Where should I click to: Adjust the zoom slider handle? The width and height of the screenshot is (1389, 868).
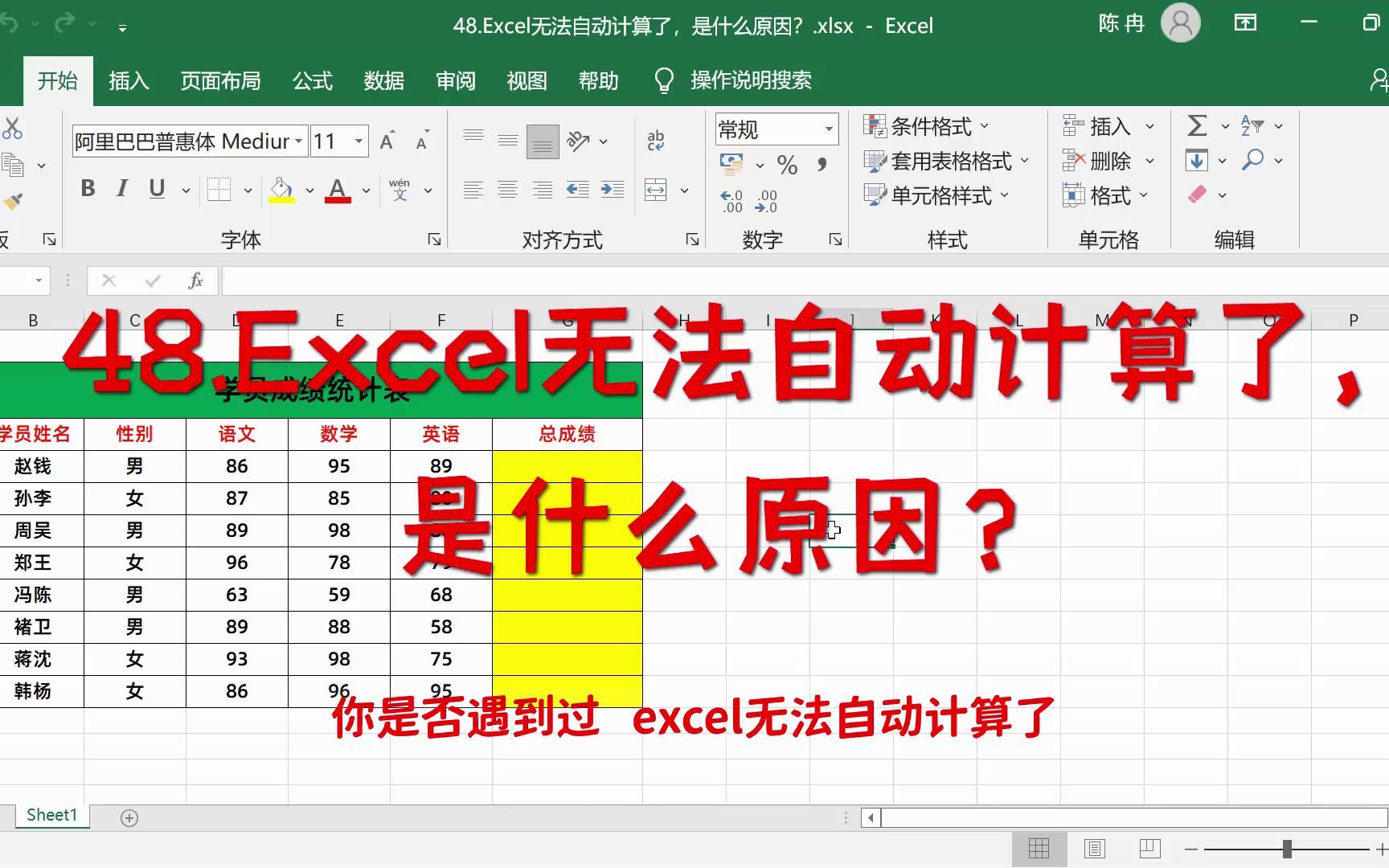[x=1287, y=849]
